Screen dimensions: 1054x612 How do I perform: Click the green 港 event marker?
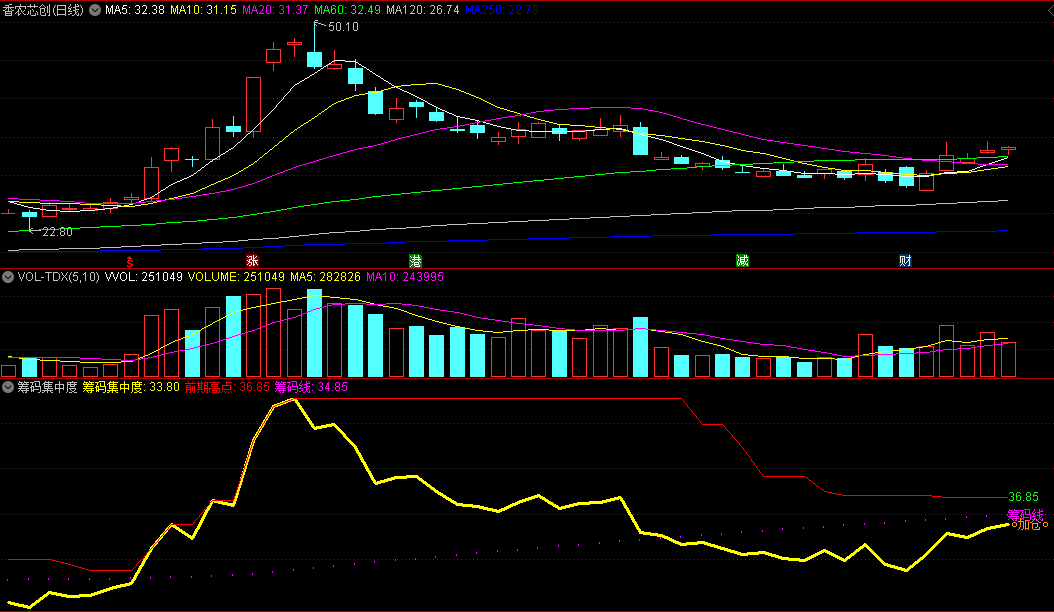pyautogui.click(x=415, y=261)
